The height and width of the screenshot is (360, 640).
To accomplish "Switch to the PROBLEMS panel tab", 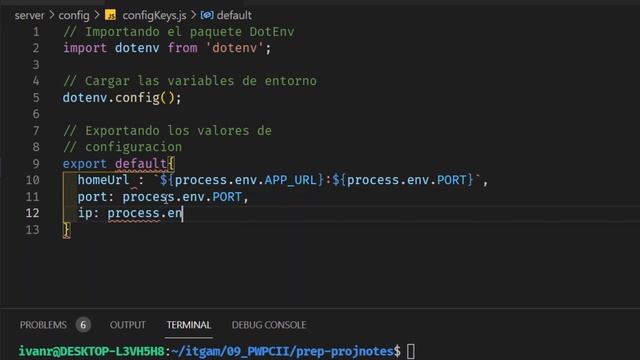I will coord(43,325).
